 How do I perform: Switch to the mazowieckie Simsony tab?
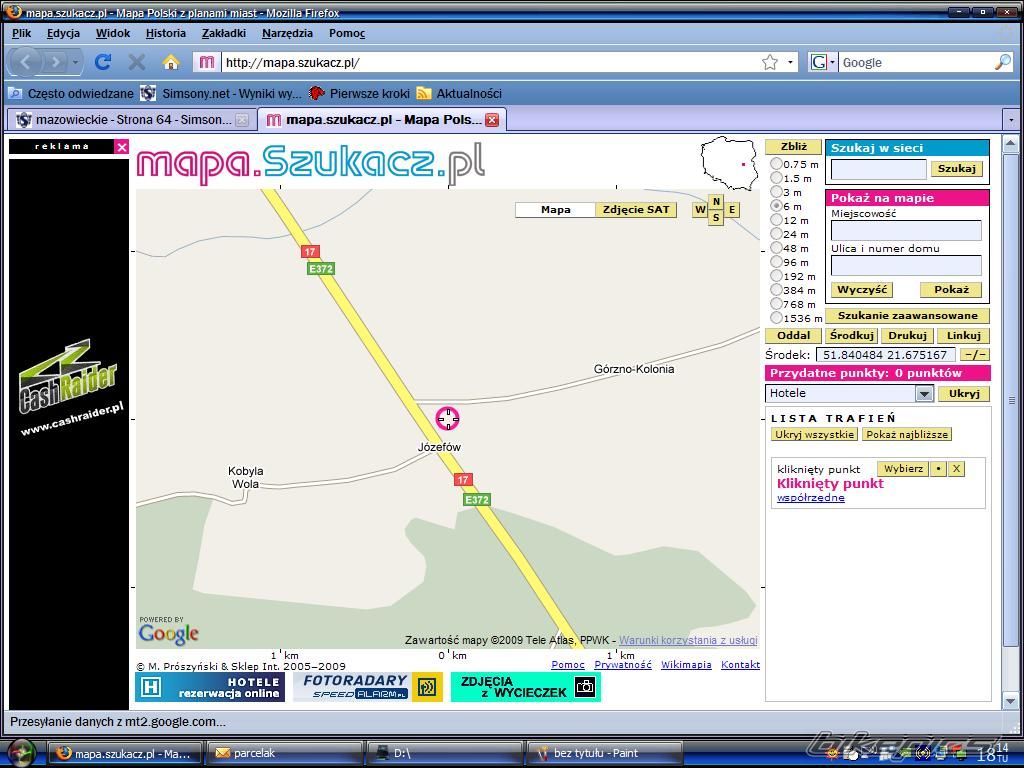point(125,120)
